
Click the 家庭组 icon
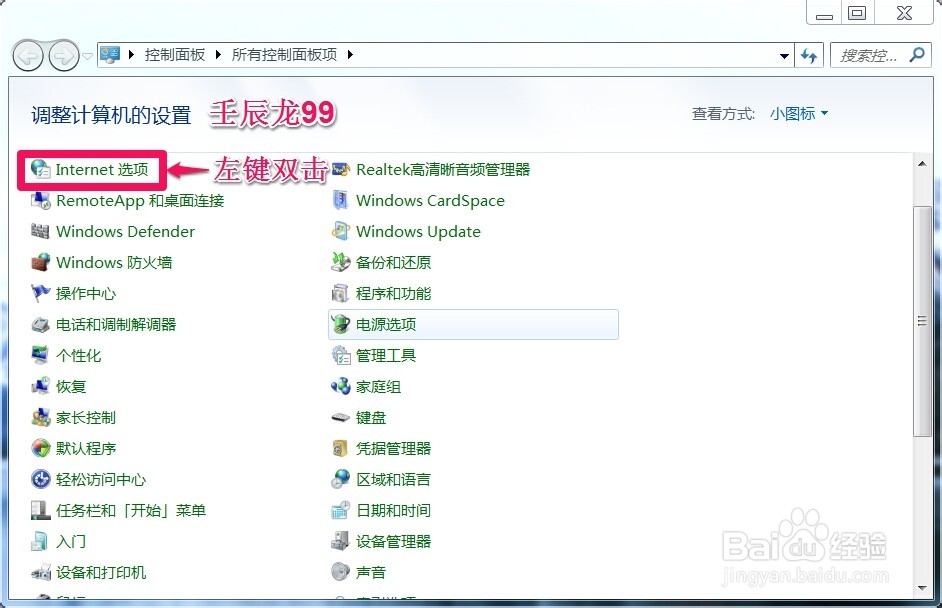[x=341, y=386]
